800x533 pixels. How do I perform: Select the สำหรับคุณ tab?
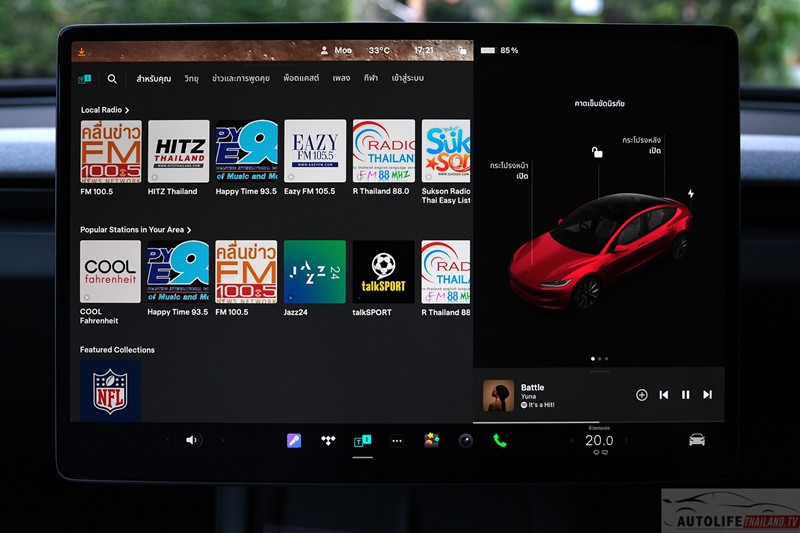[154, 79]
